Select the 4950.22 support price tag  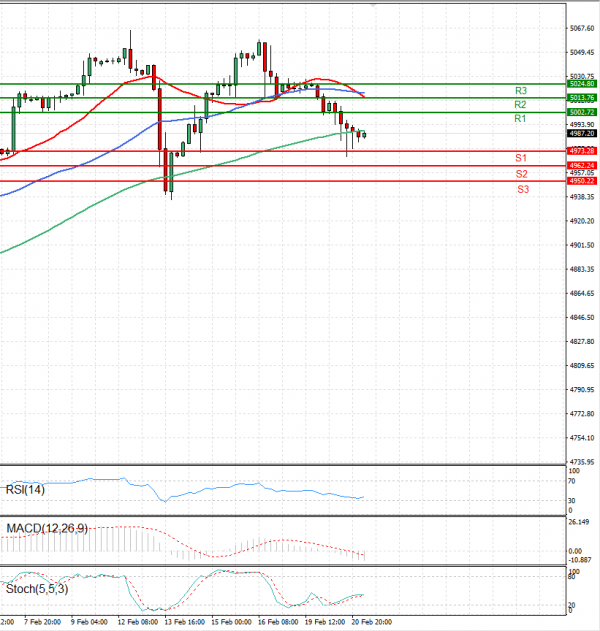[x=582, y=181]
